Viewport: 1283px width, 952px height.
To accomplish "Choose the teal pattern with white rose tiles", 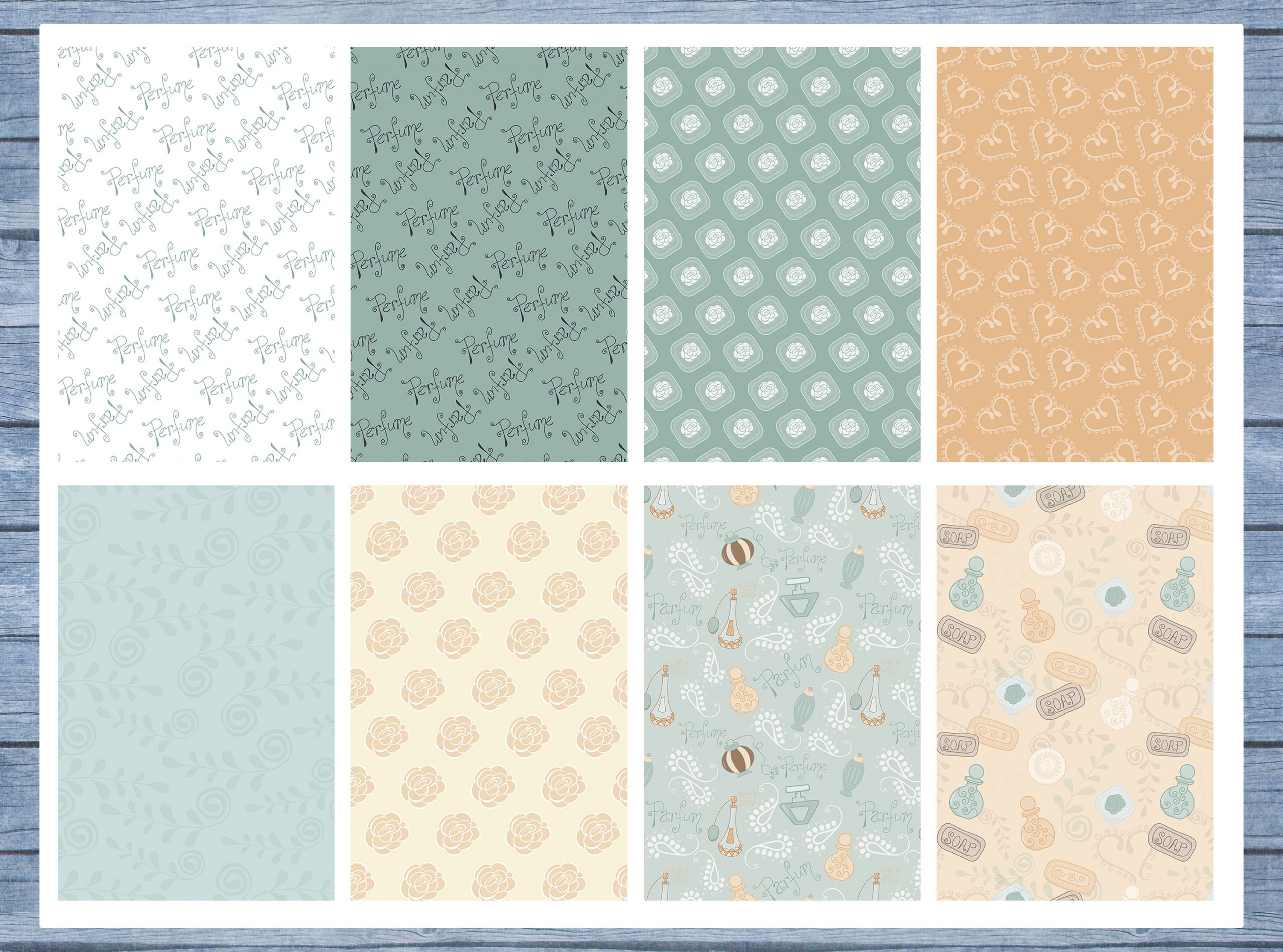I will tap(781, 254).
